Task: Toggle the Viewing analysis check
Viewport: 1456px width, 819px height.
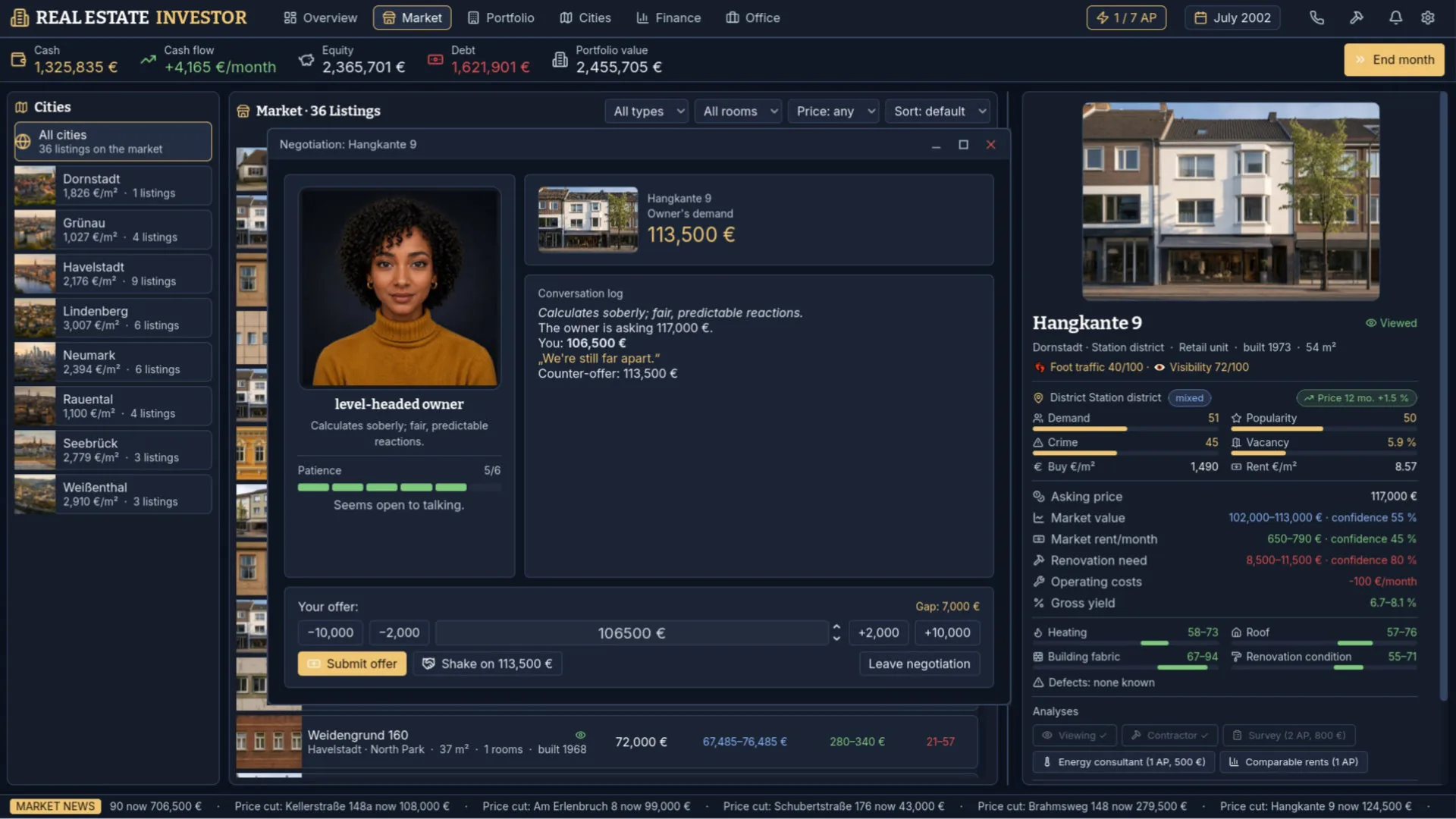Action: pos(1074,736)
